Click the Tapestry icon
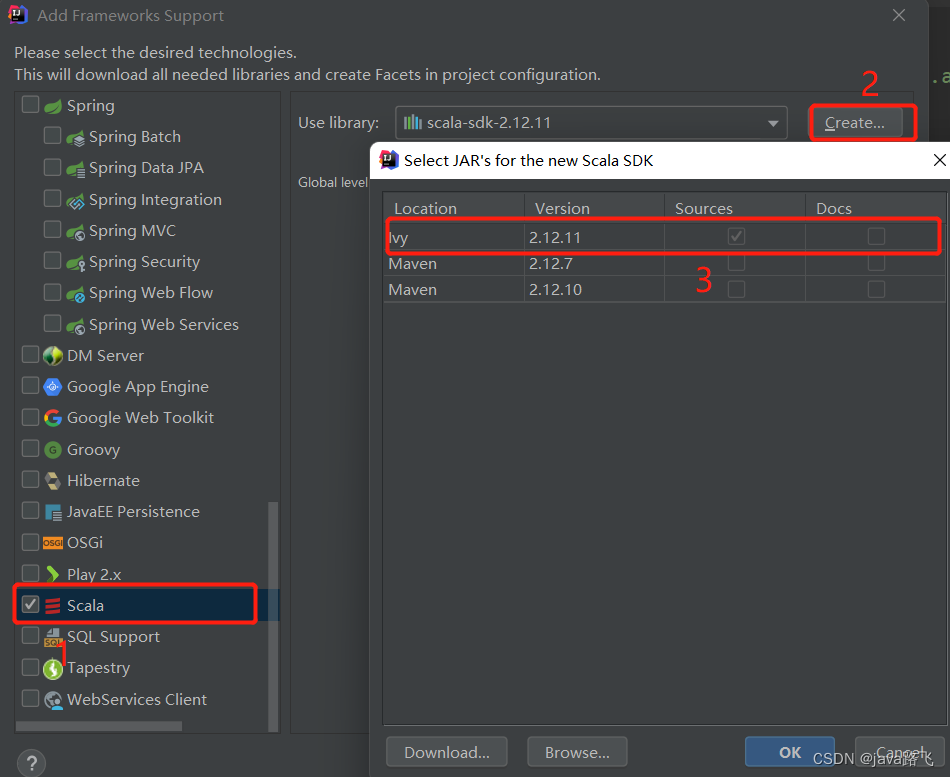950x777 pixels. click(53, 669)
